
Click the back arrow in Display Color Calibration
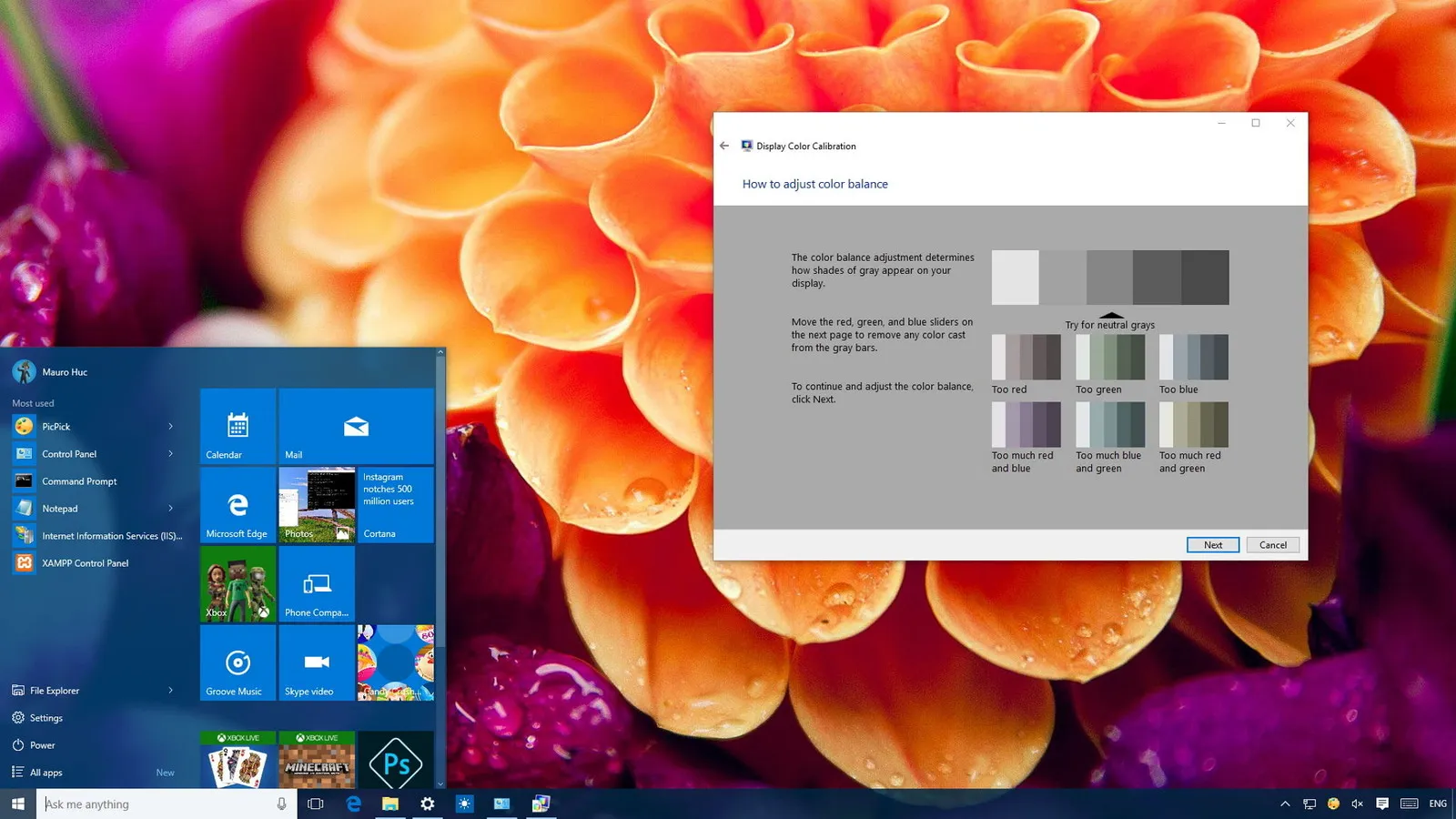click(724, 146)
